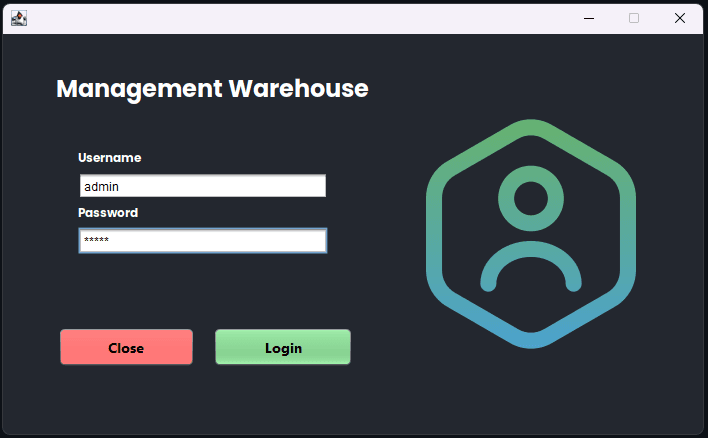Click the head circle of the user icon
Screen dimensions: 708x438
pyautogui.click(x=531, y=198)
